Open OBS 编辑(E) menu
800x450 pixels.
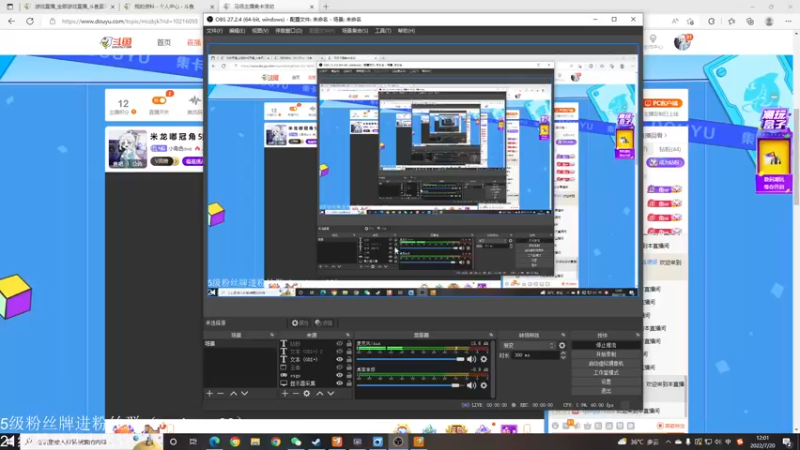click(237, 31)
